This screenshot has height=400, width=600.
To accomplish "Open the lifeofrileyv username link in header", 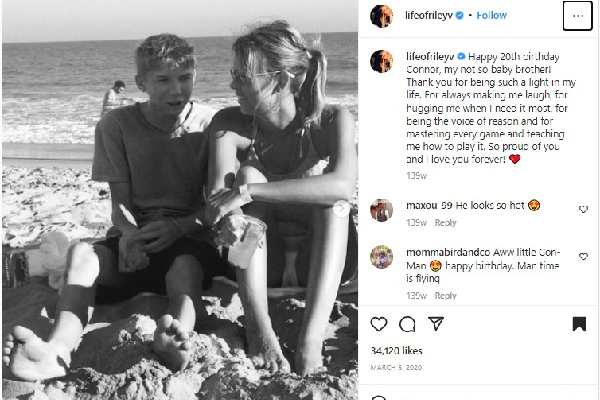I will click(x=430, y=16).
